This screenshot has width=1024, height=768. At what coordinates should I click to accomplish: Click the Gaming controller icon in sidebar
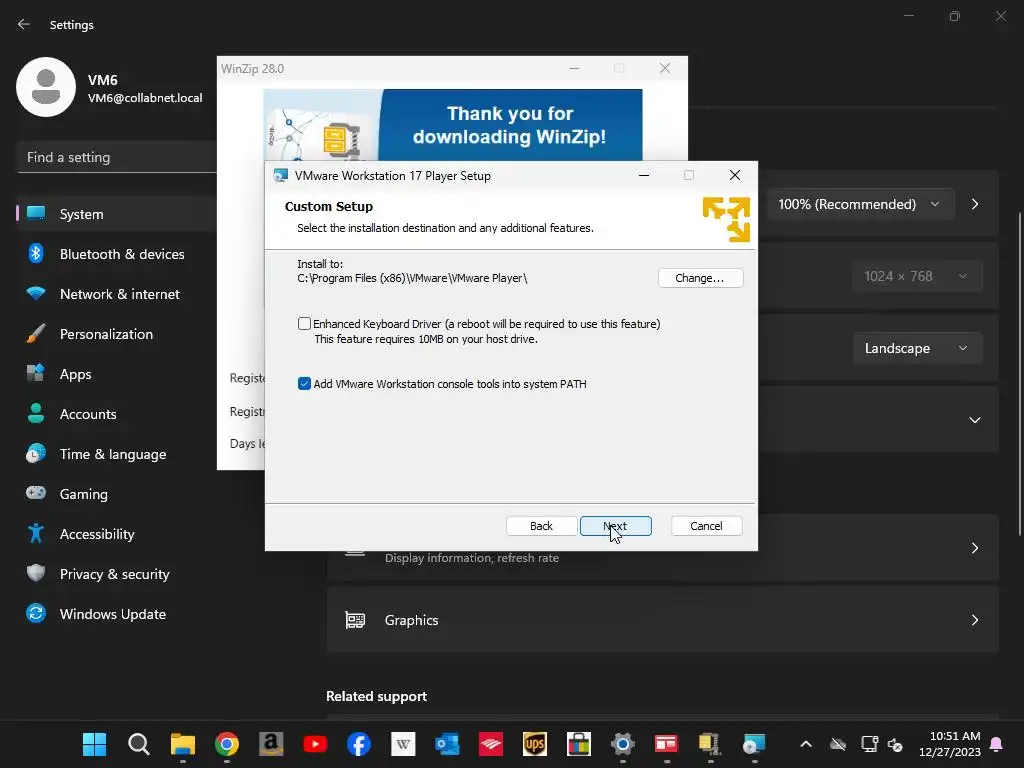coord(36,493)
